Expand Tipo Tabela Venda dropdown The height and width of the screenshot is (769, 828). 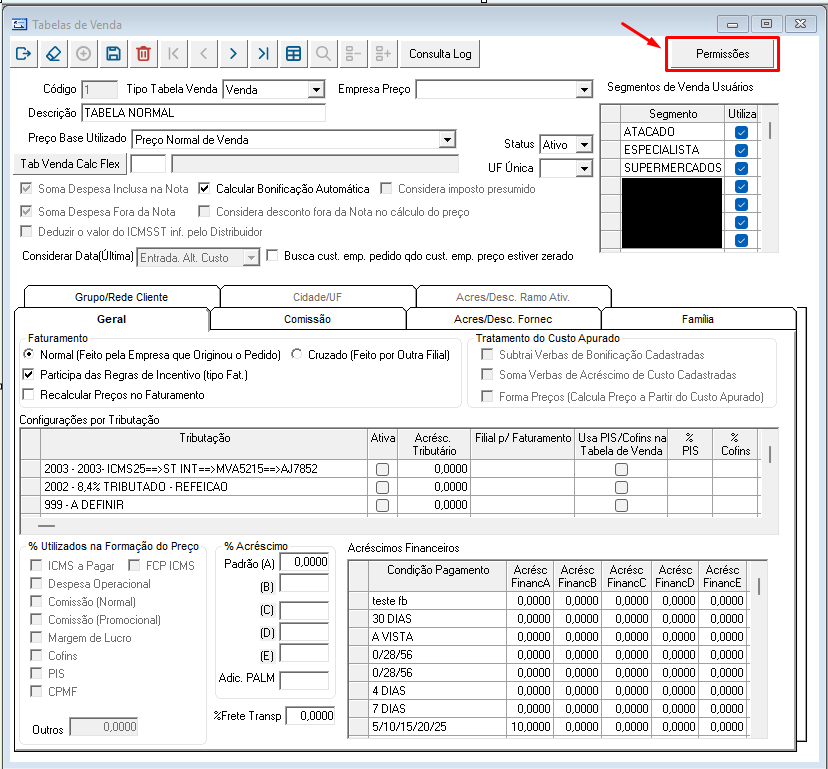(316, 89)
